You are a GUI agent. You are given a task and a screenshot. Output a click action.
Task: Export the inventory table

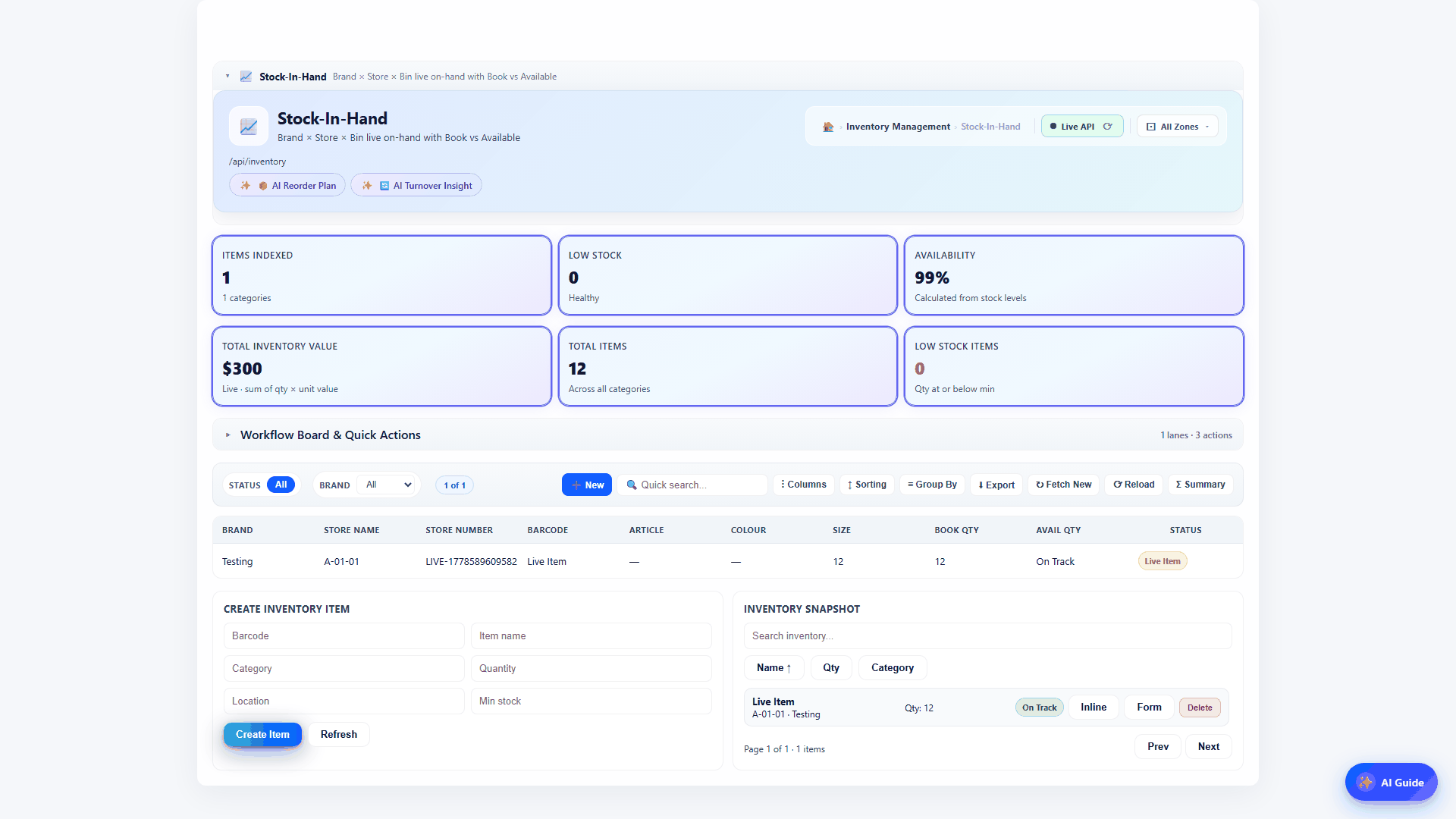(996, 485)
